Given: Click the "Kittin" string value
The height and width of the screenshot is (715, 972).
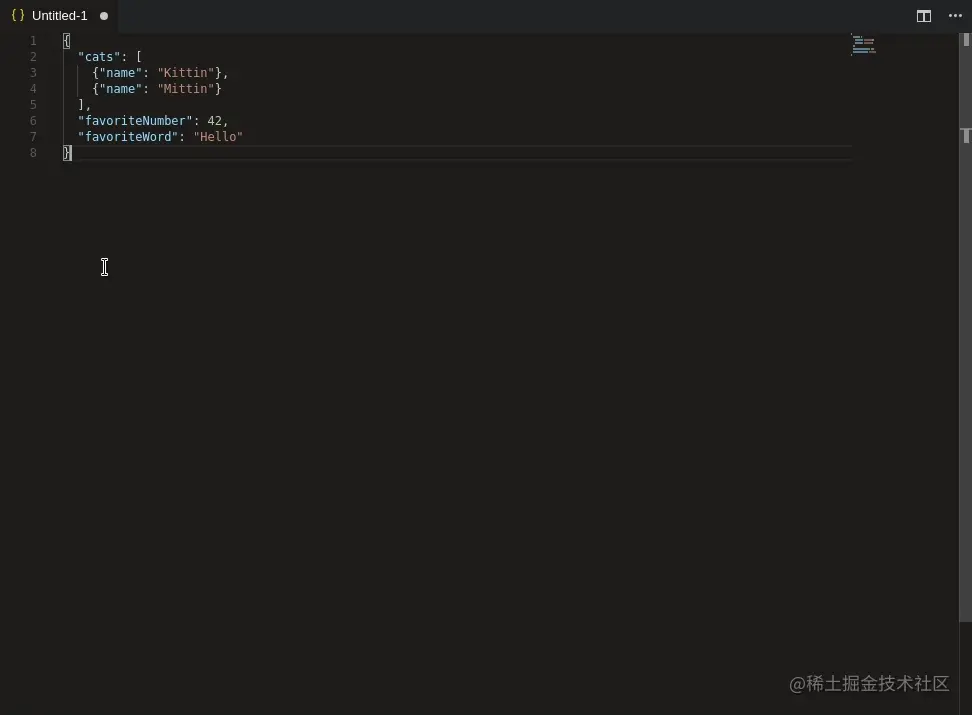Looking at the screenshot, I should click(x=186, y=73).
